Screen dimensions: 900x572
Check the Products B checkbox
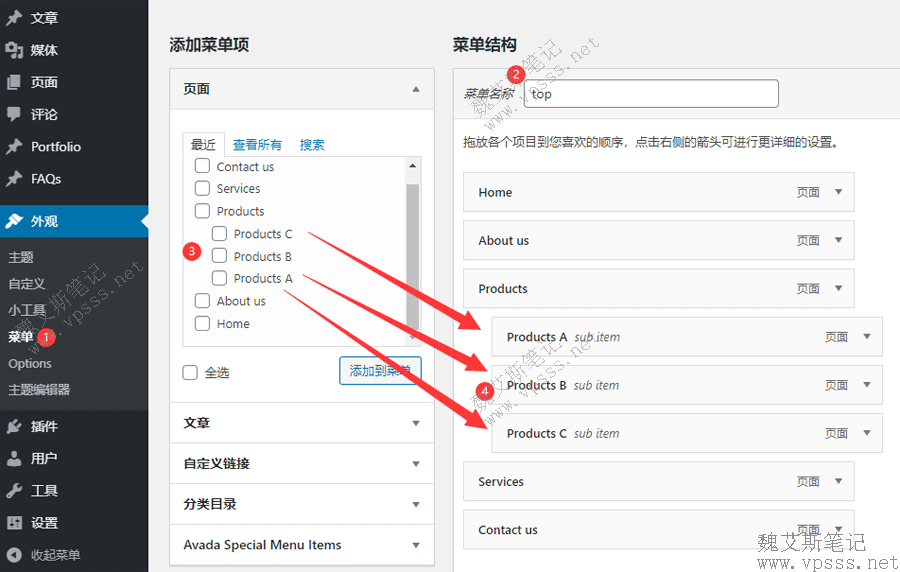pyautogui.click(x=219, y=255)
